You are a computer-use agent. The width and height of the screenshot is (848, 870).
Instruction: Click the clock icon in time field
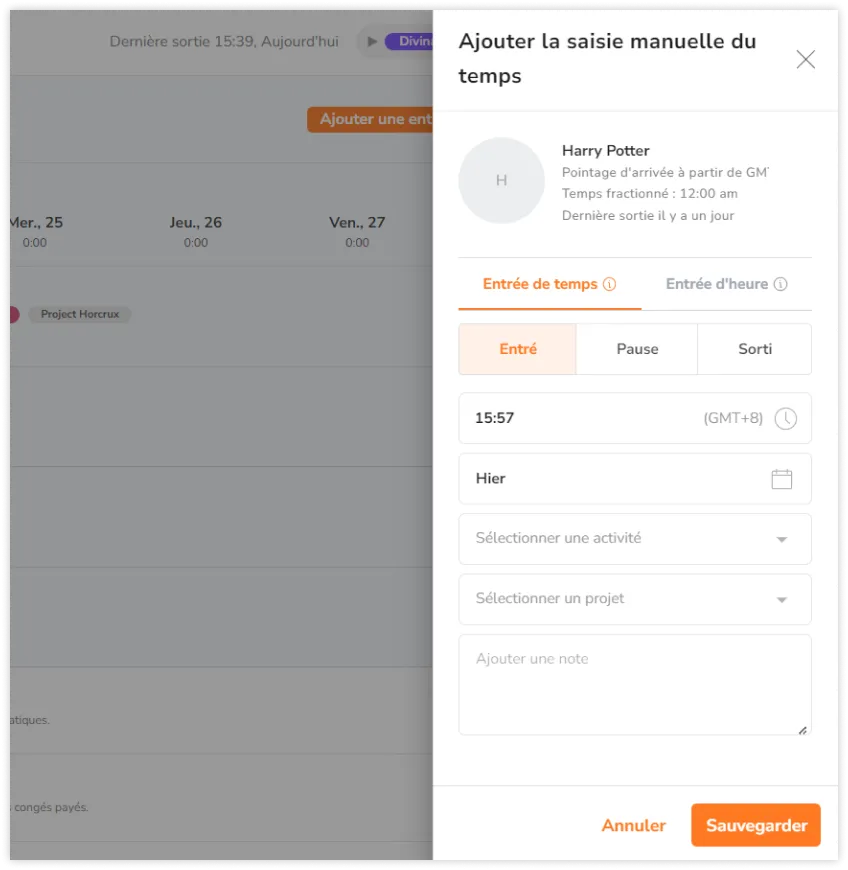tap(786, 418)
